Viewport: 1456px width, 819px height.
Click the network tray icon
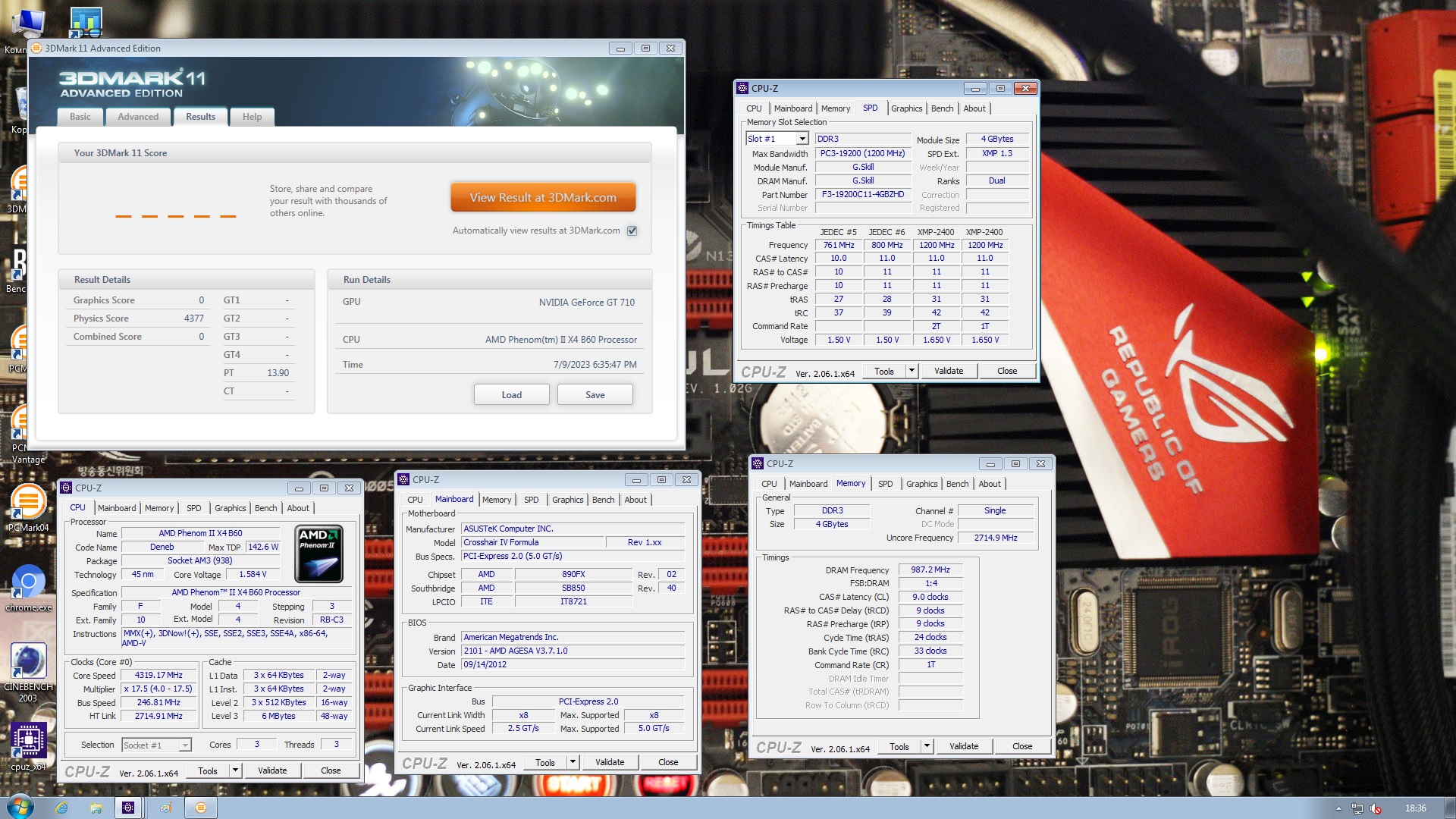[x=1357, y=808]
